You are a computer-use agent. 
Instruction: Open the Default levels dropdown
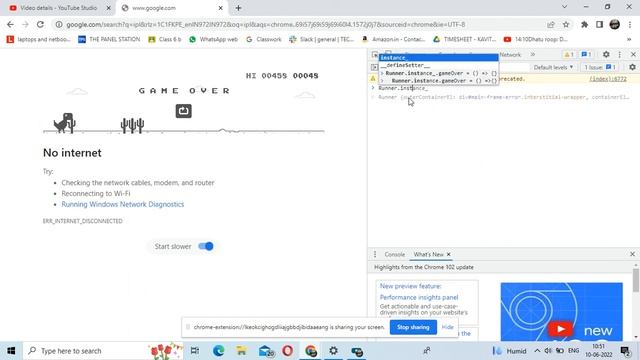(x=553, y=67)
